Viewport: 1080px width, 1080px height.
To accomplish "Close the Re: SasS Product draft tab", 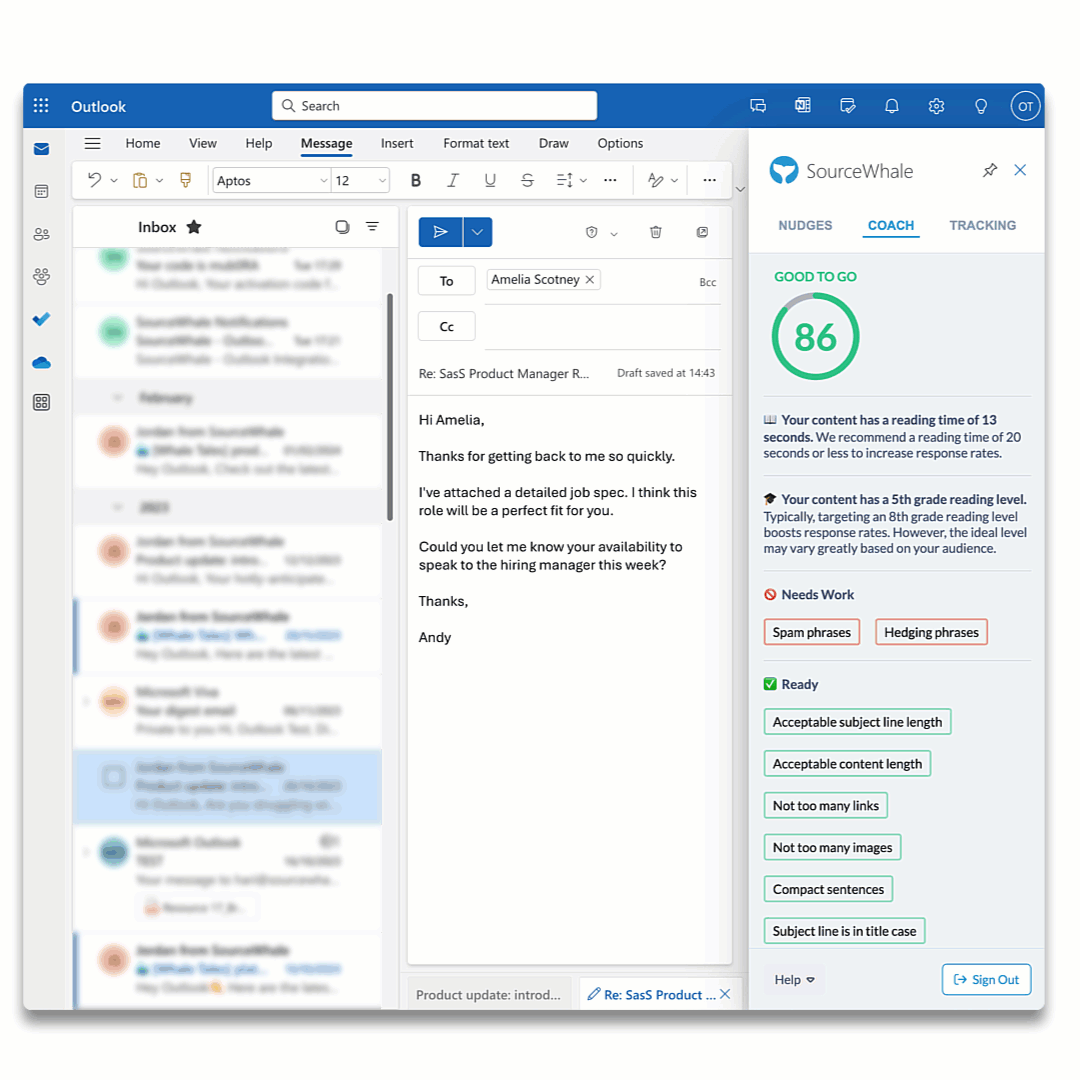I will coord(725,994).
